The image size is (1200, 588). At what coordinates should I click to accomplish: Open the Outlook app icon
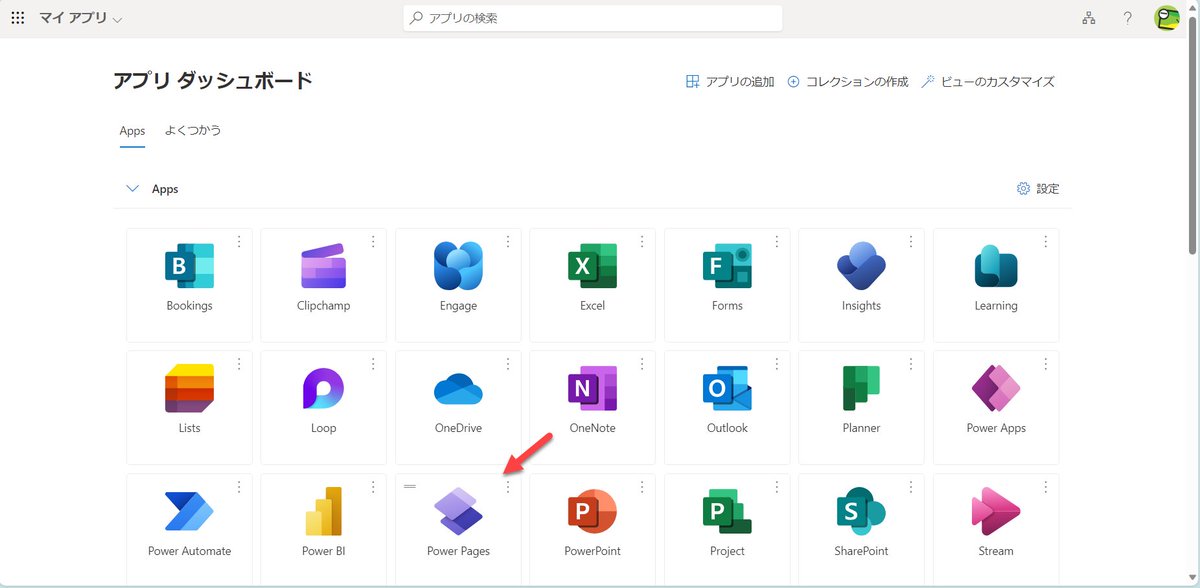[x=727, y=388]
